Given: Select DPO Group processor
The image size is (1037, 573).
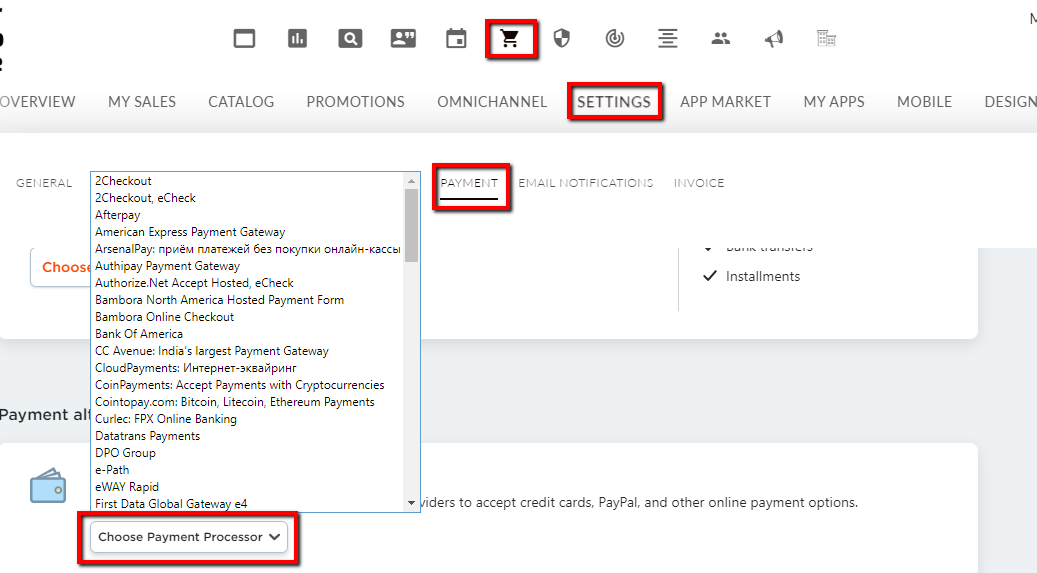Looking at the screenshot, I should (247, 453).
